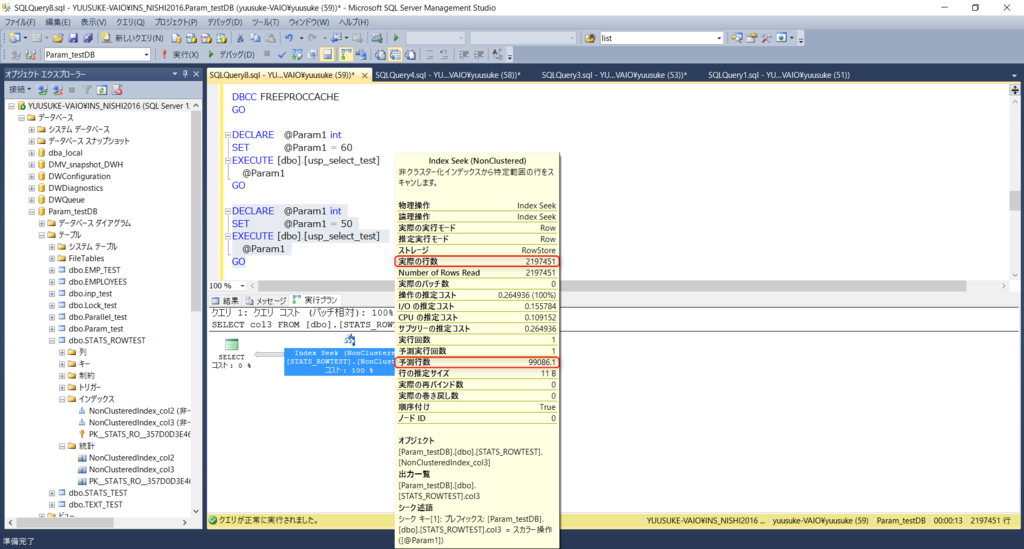Open the Param_testDB database dropdown
1024x549 pixels.
[x=146, y=55]
